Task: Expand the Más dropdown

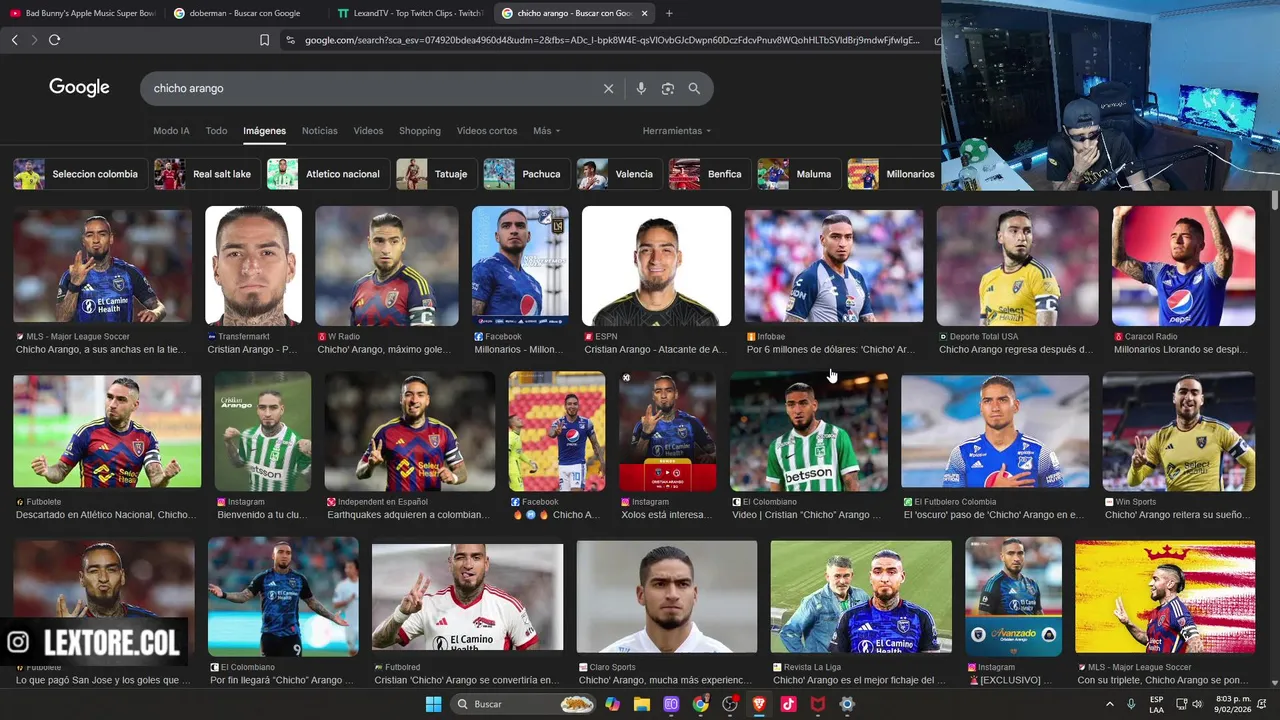Action: click(x=546, y=131)
